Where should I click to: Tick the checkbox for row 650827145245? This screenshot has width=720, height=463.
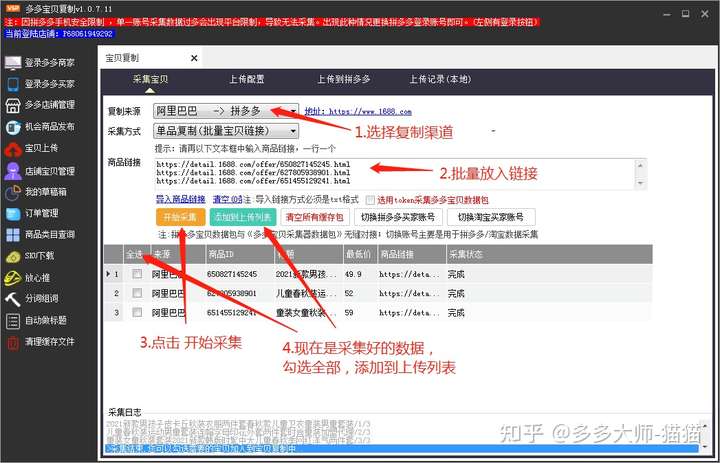pyautogui.click(x=137, y=274)
